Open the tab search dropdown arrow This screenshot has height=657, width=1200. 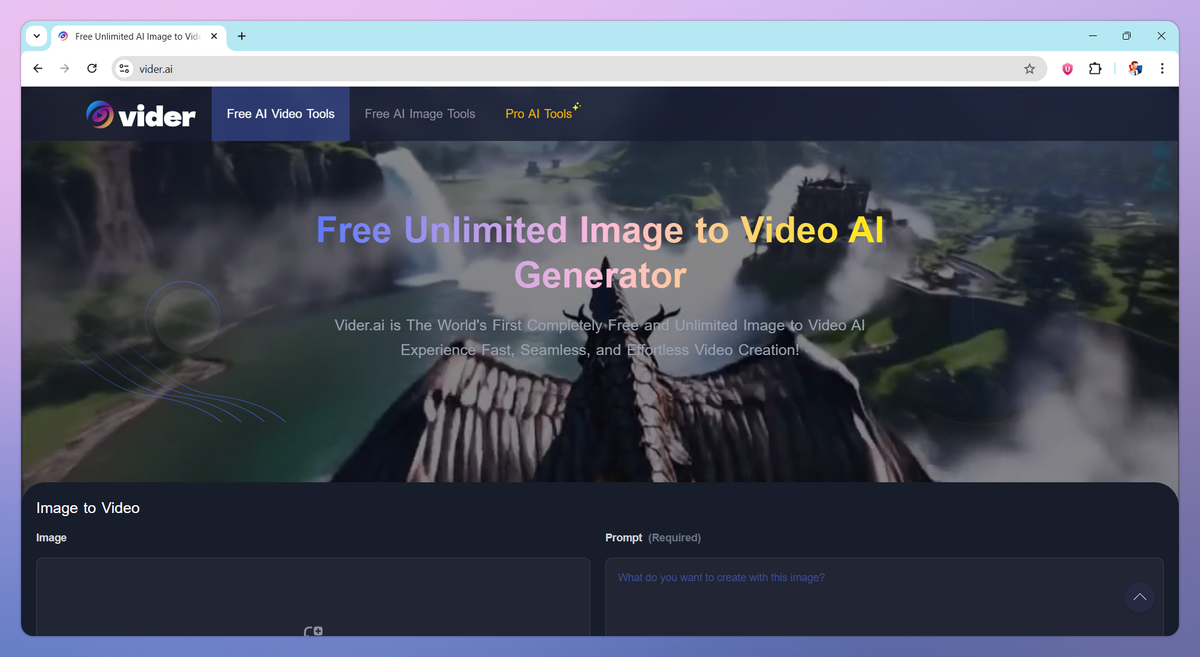pos(37,36)
